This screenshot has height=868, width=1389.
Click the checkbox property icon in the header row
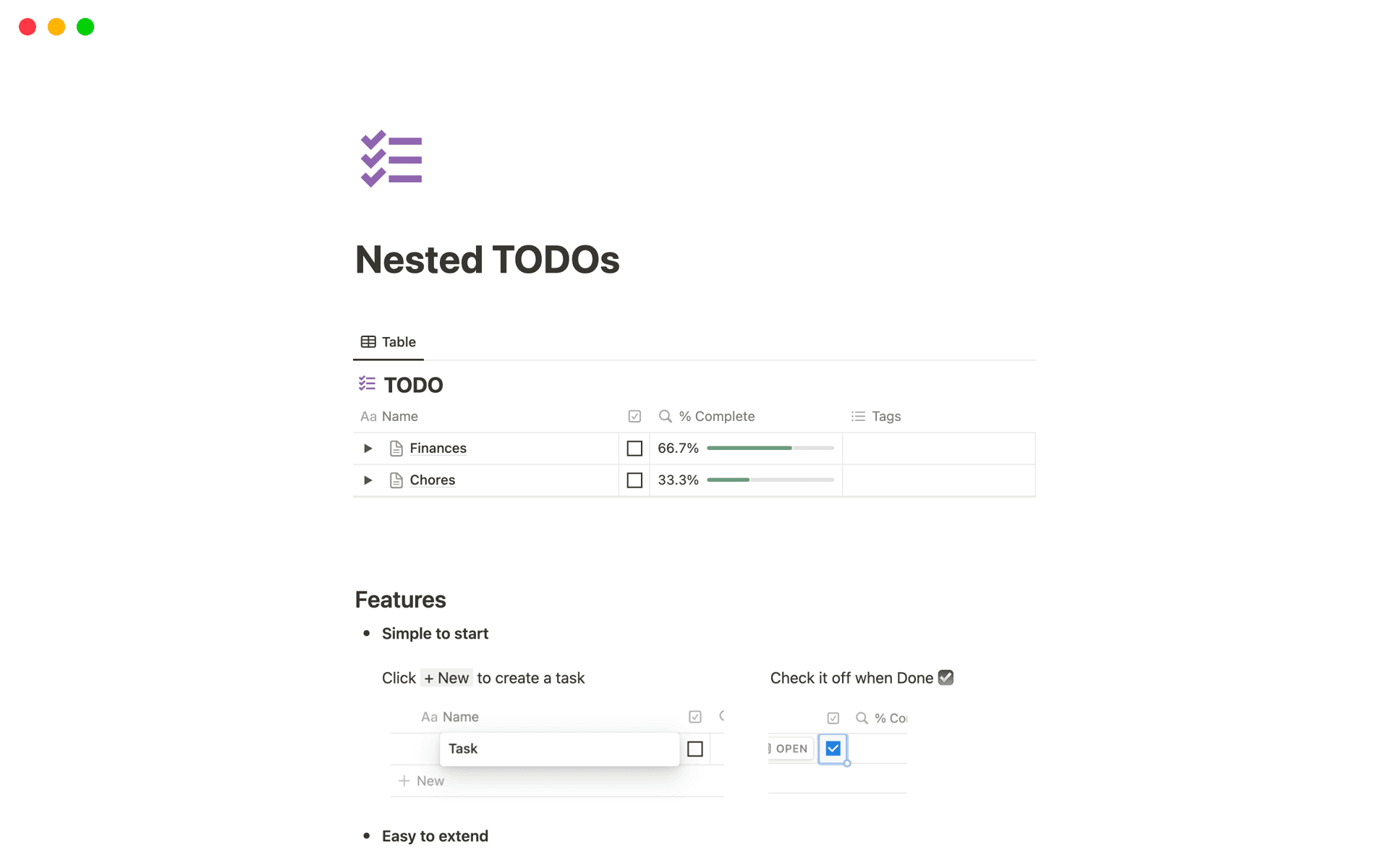[x=634, y=416]
